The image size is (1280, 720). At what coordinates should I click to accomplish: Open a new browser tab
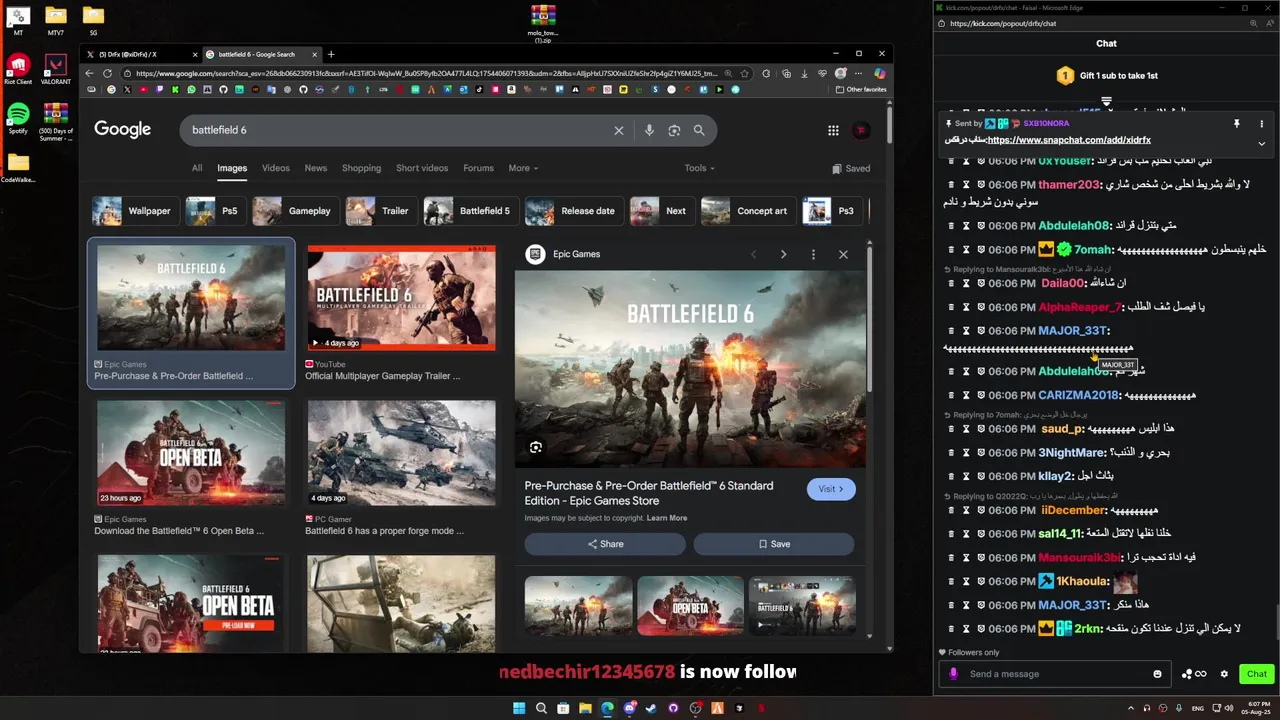[331, 54]
